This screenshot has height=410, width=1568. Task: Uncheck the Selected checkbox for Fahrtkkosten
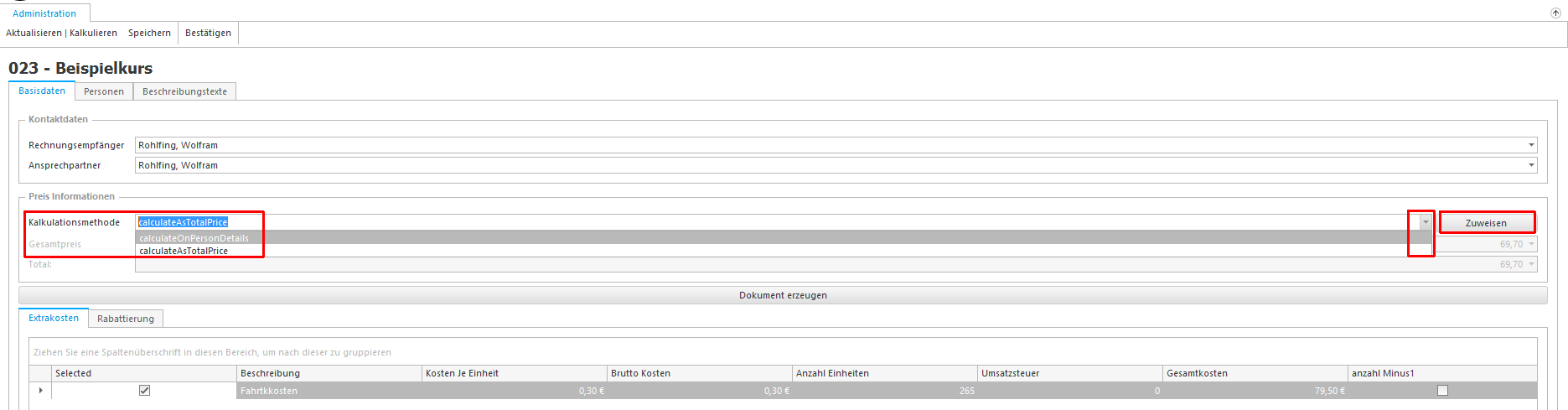(144, 391)
